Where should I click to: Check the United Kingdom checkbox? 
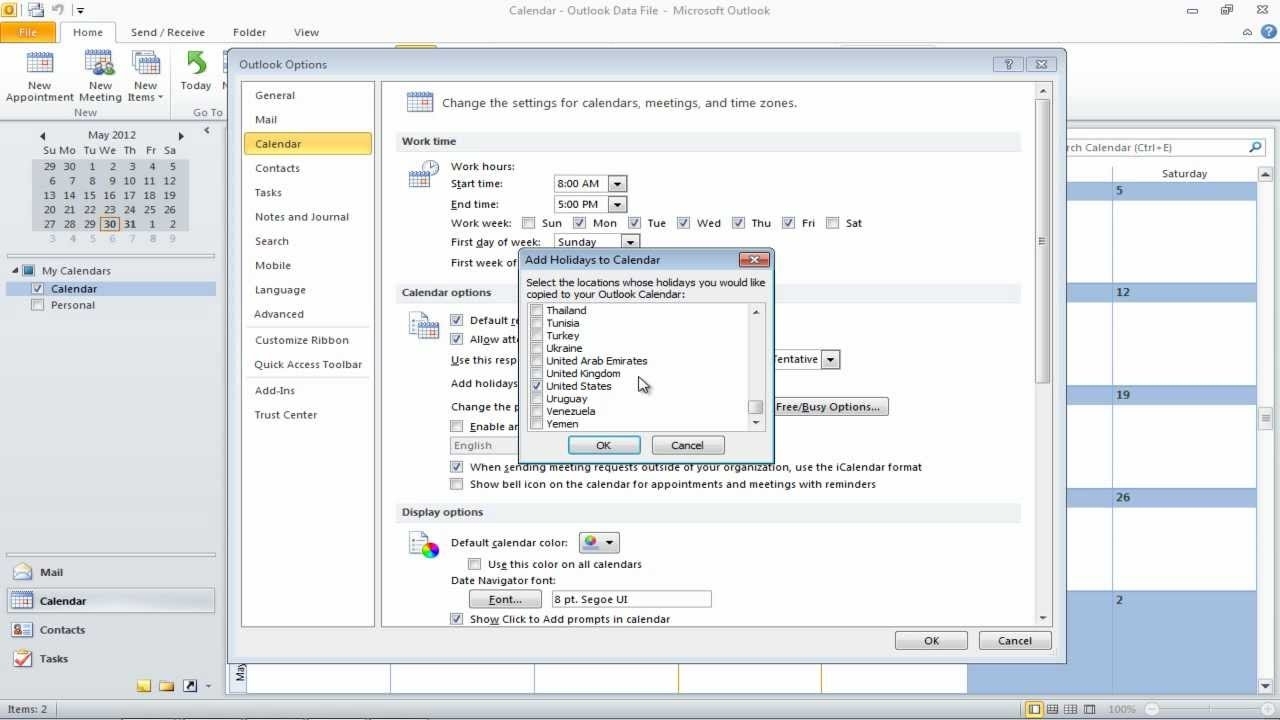click(537, 374)
